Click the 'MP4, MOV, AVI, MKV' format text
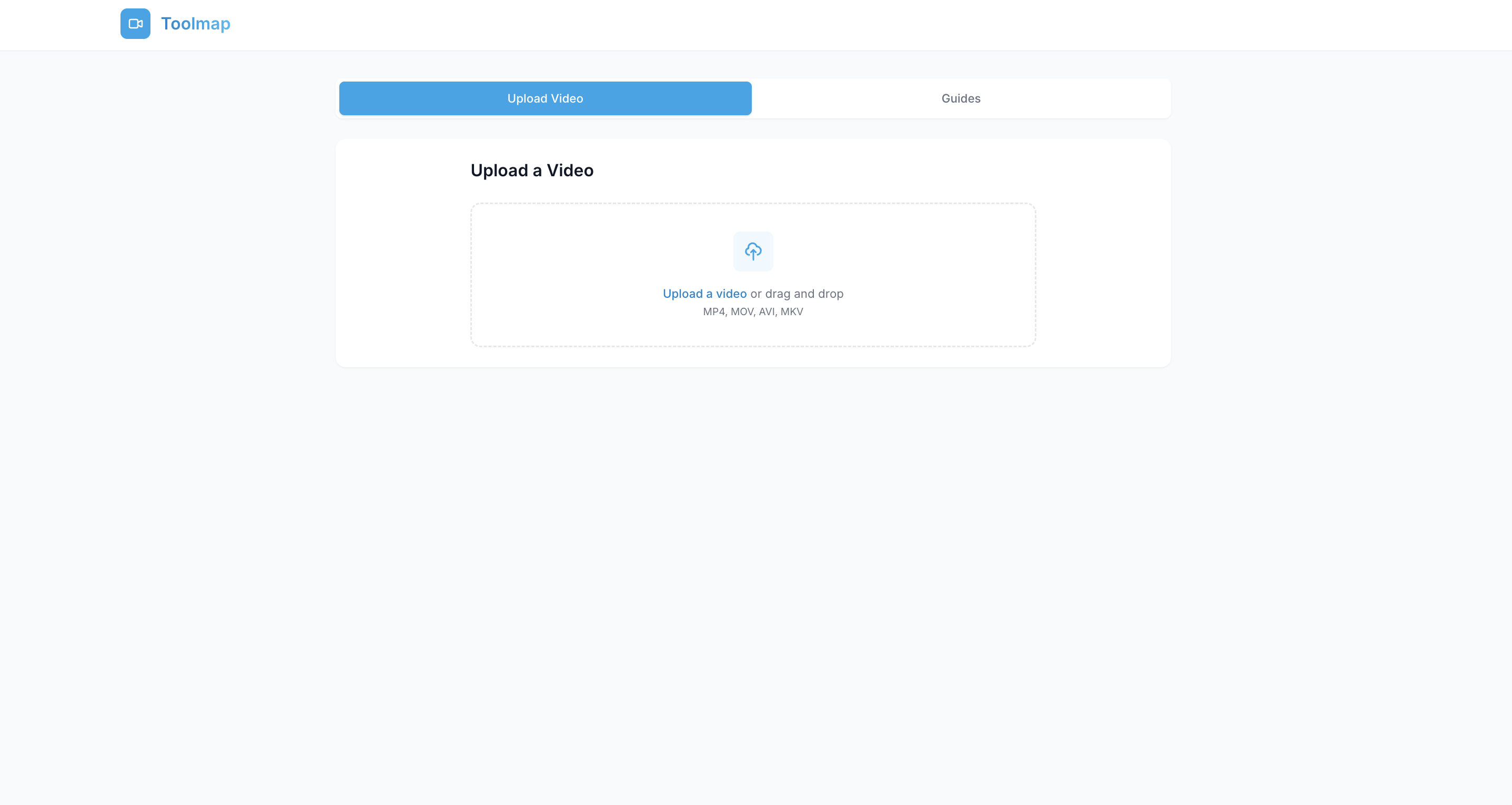1512x805 pixels. coord(752,312)
